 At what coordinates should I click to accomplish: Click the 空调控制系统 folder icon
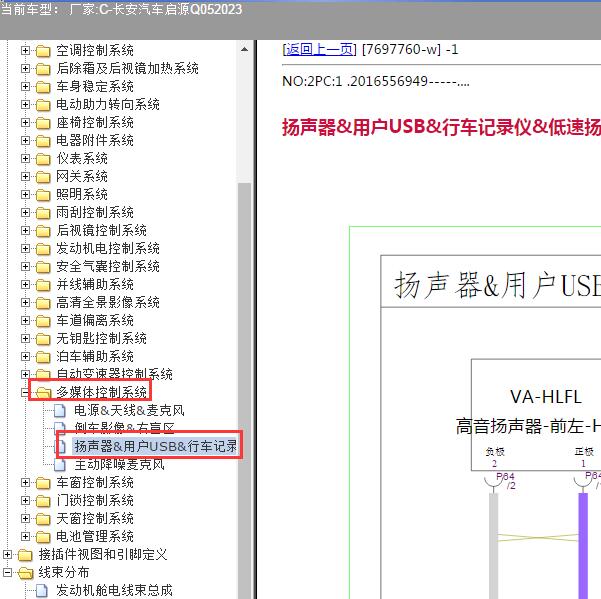[43, 51]
